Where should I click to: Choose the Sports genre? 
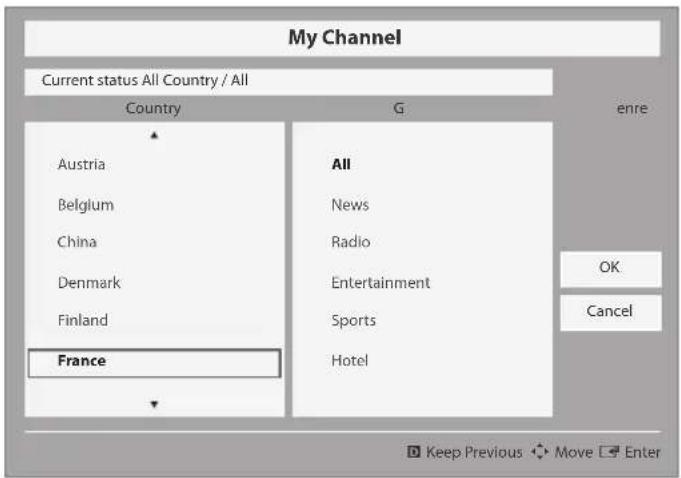click(354, 320)
